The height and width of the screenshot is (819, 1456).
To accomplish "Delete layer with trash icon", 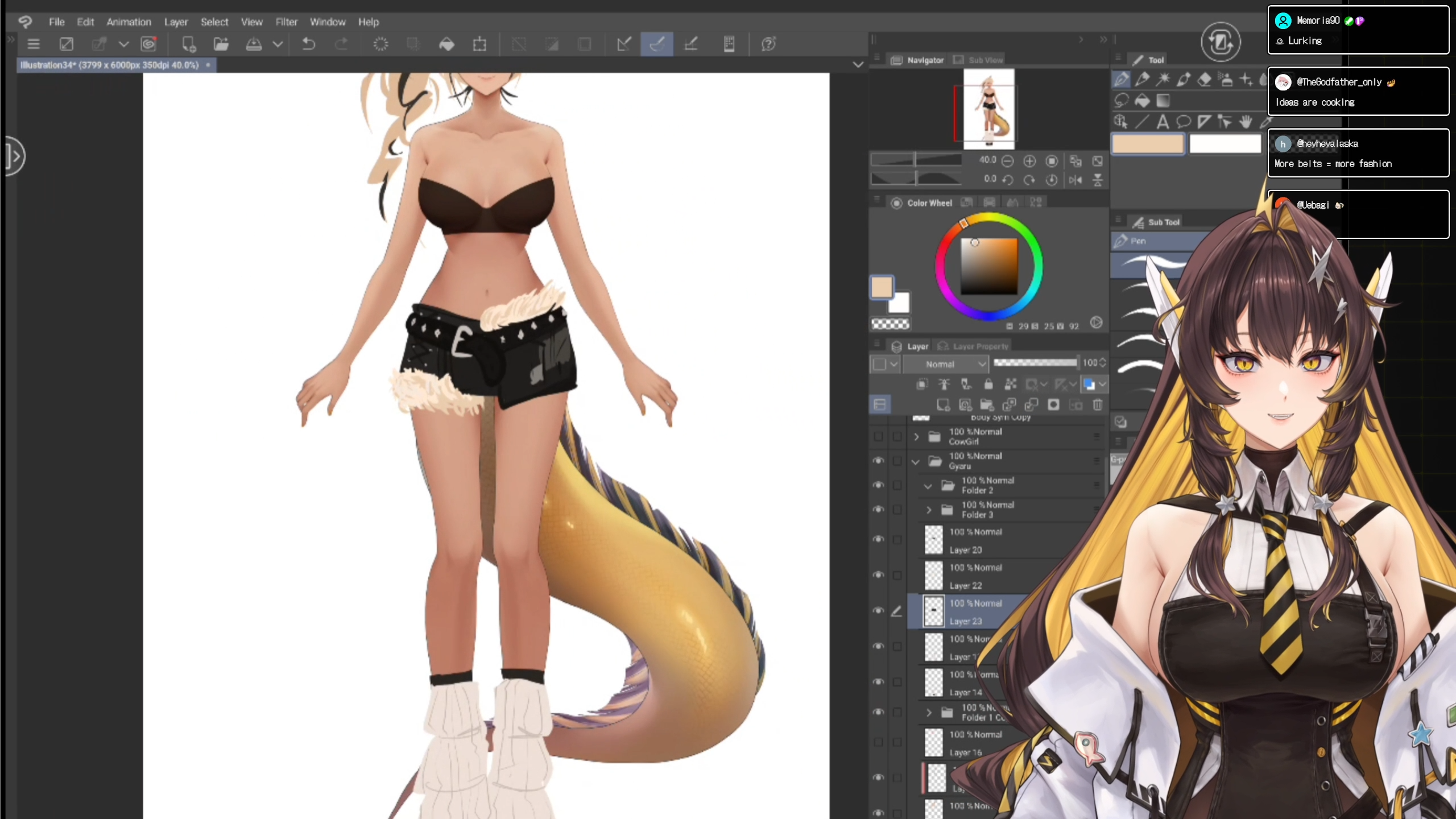I will (x=1098, y=404).
